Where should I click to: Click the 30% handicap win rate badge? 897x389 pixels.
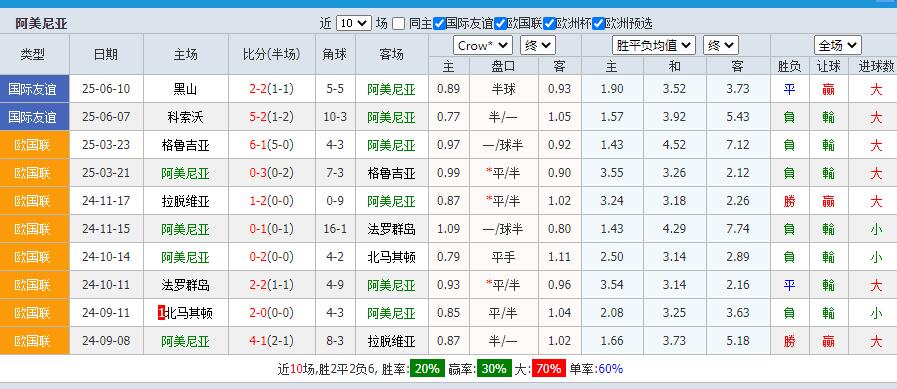(494, 369)
